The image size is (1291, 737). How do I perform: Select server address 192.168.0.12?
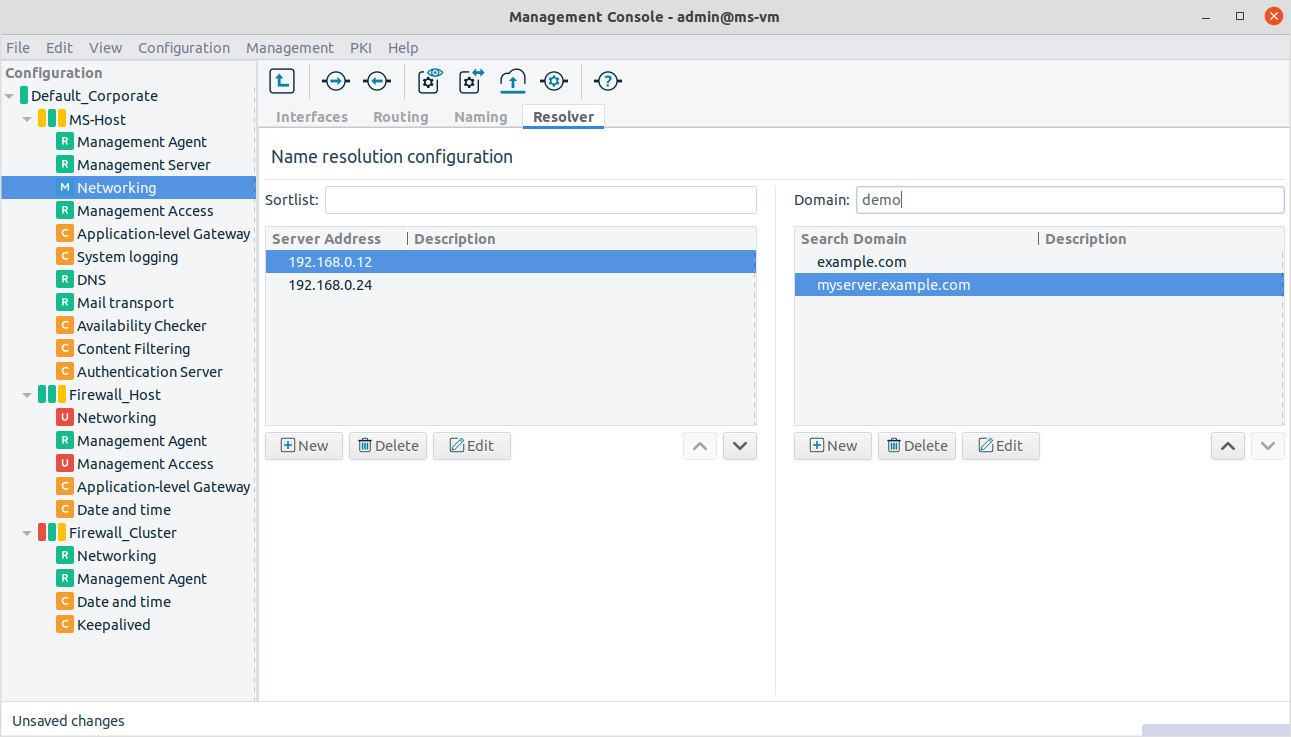point(510,262)
